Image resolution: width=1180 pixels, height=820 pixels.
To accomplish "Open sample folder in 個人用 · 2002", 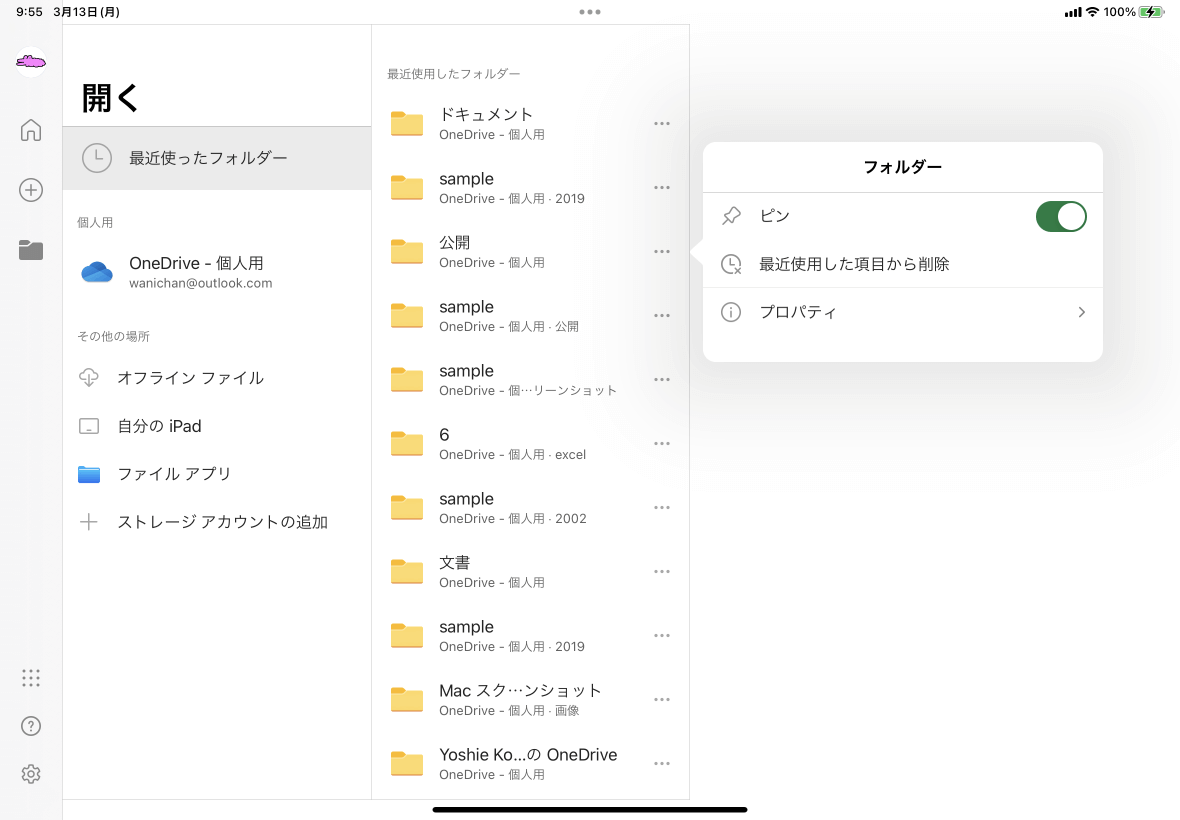I will [x=531, y=508].
